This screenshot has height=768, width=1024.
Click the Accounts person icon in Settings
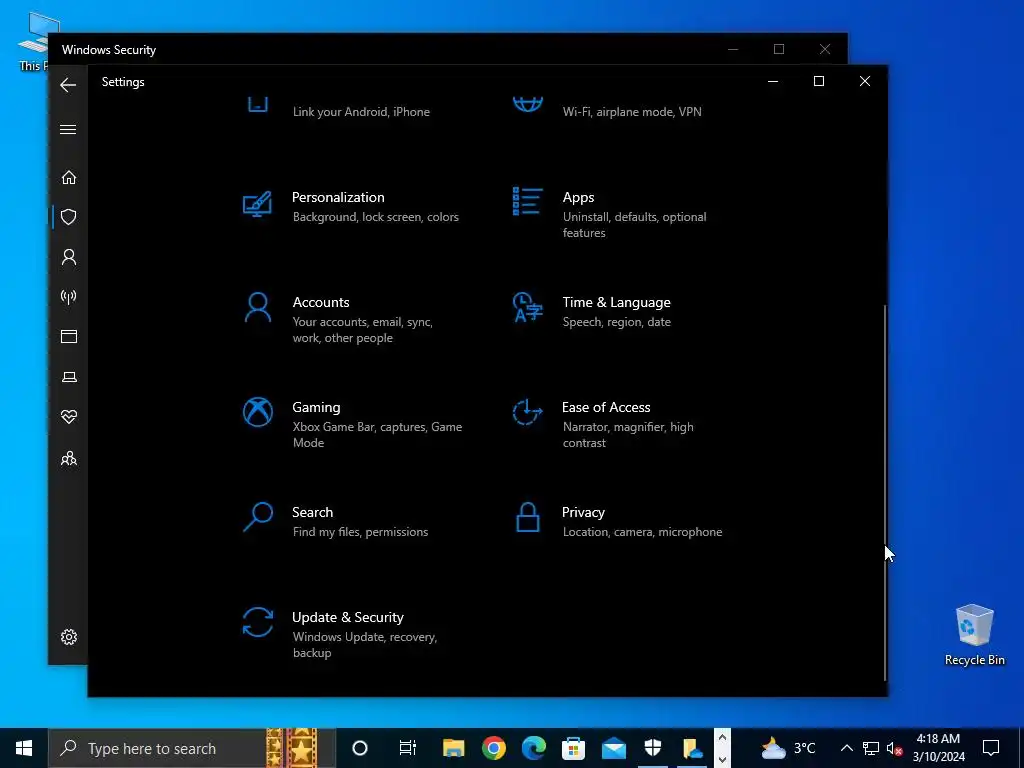[257, 307]
